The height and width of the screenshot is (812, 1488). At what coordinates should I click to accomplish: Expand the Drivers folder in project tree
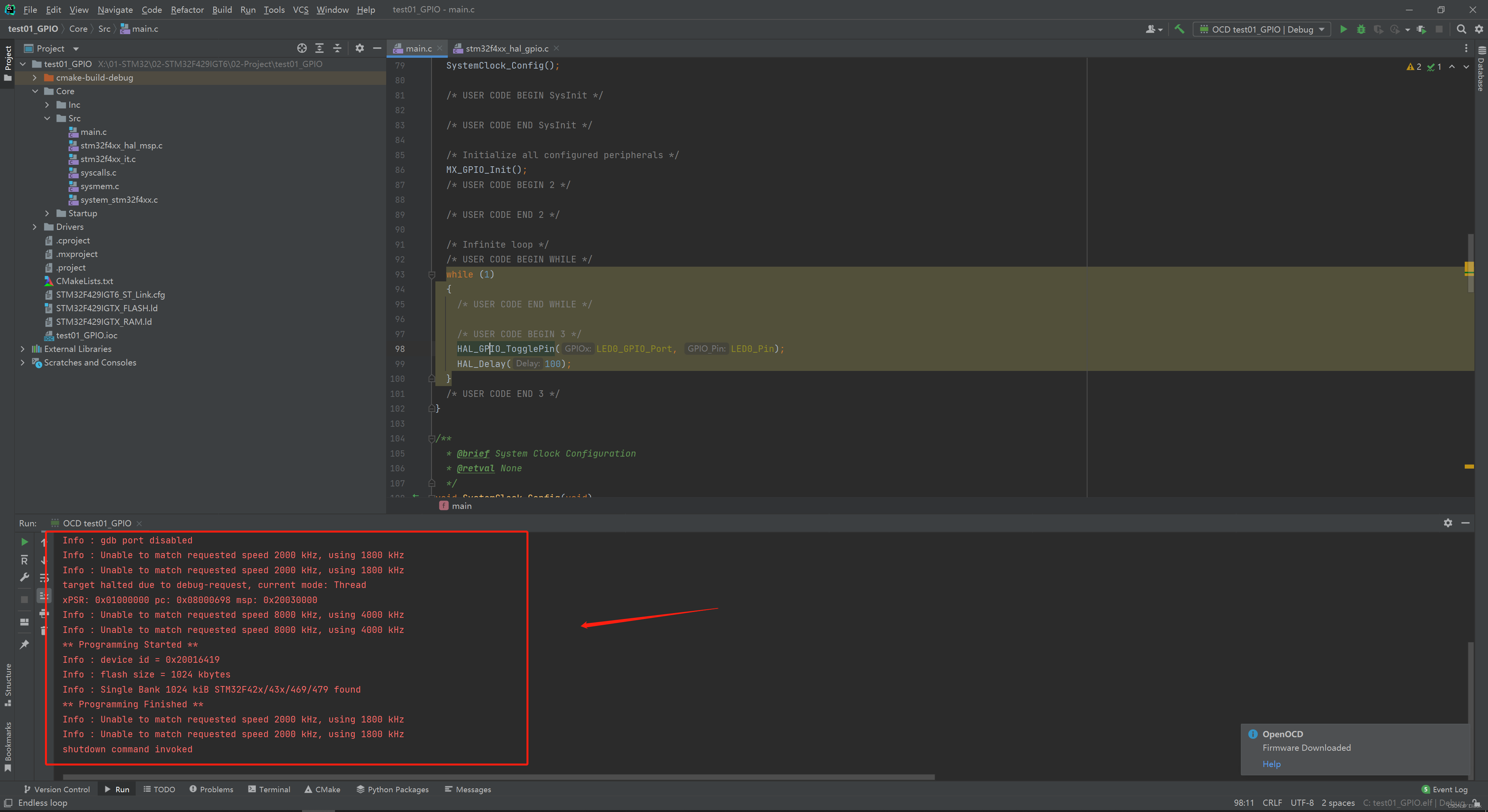point(35,227)
